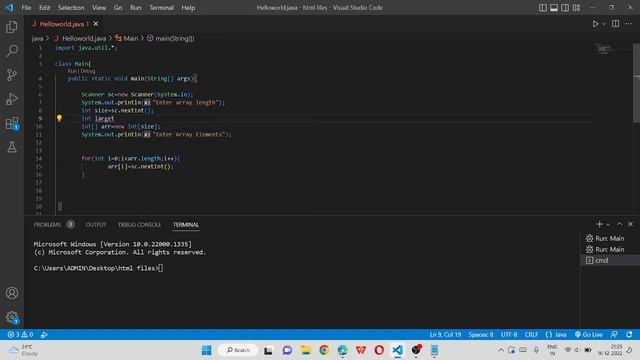640x360 pixels.
Task: Open run options dropdown beside play button
Action: pyautogui.click(x=604, y=24)
